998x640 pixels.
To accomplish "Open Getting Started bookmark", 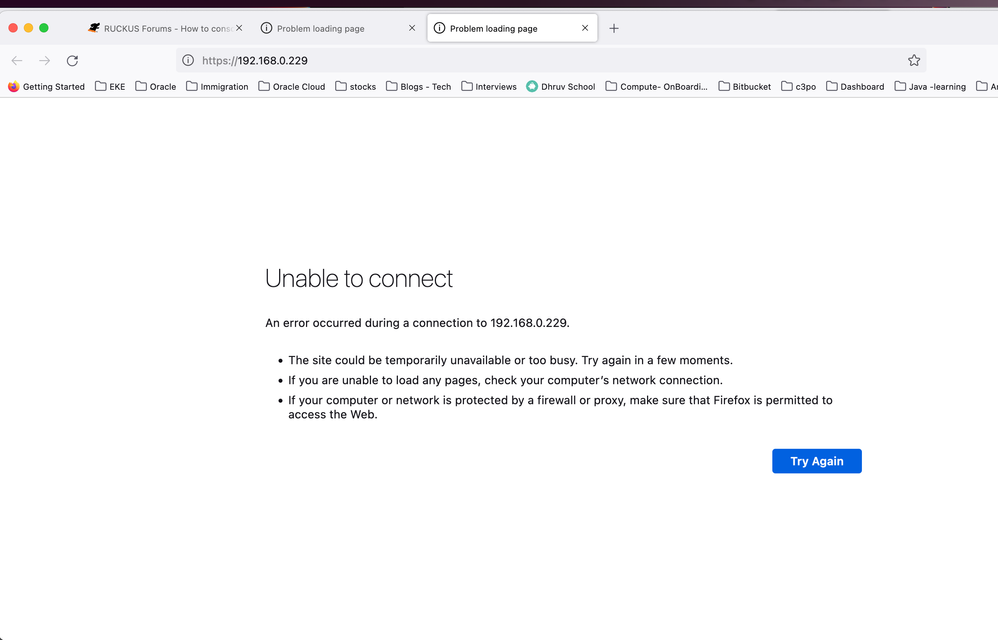I will (46, 87).
